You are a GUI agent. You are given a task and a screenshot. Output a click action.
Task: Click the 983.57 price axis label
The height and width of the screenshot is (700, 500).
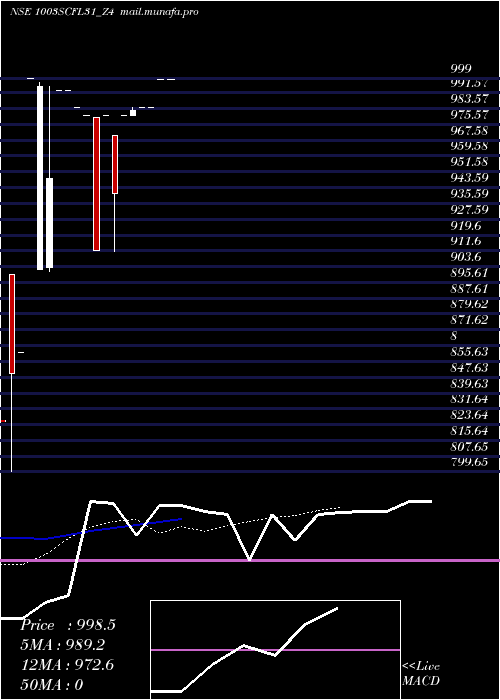[x=469, y=99]
